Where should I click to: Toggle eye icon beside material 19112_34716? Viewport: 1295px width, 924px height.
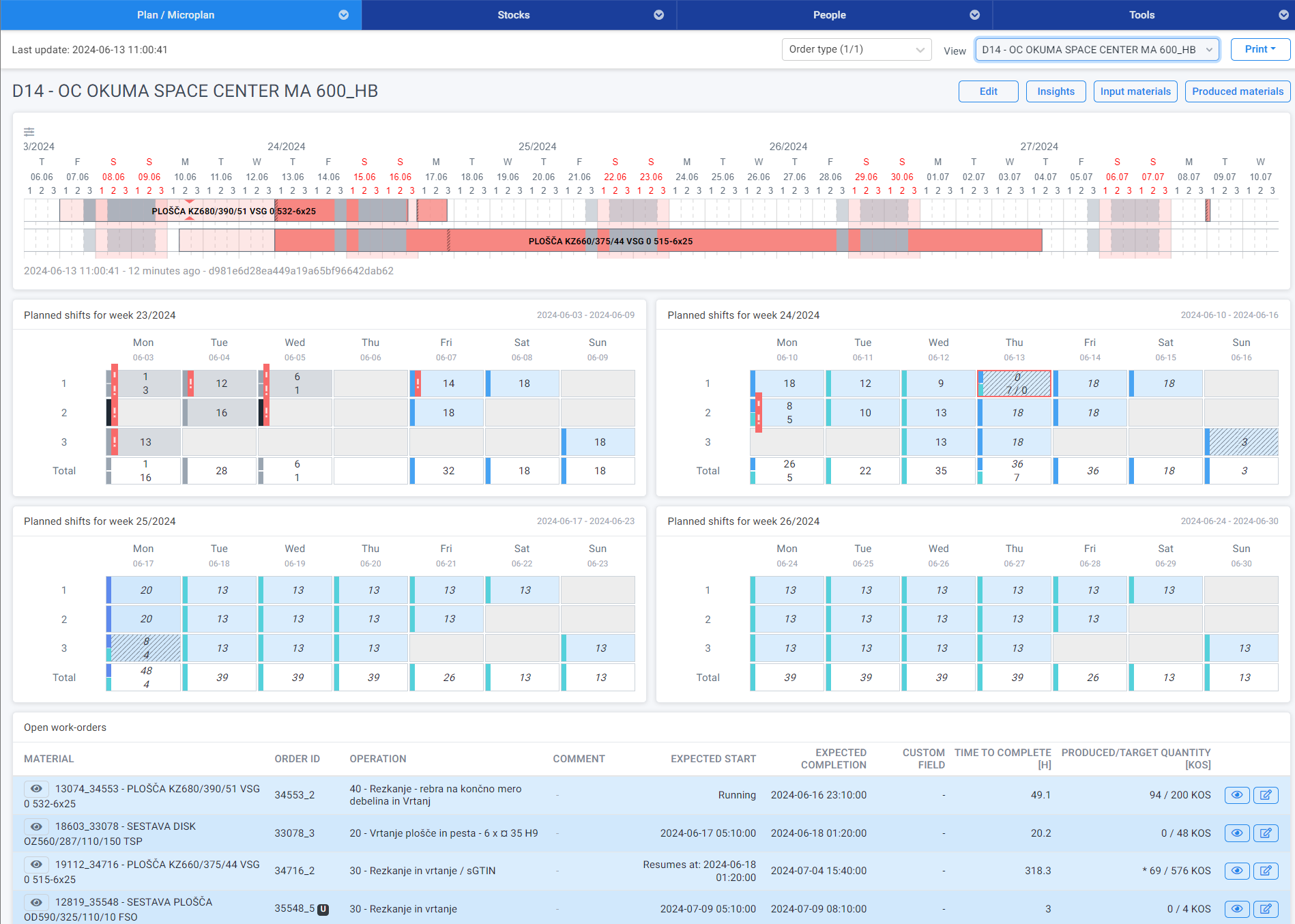36,864
